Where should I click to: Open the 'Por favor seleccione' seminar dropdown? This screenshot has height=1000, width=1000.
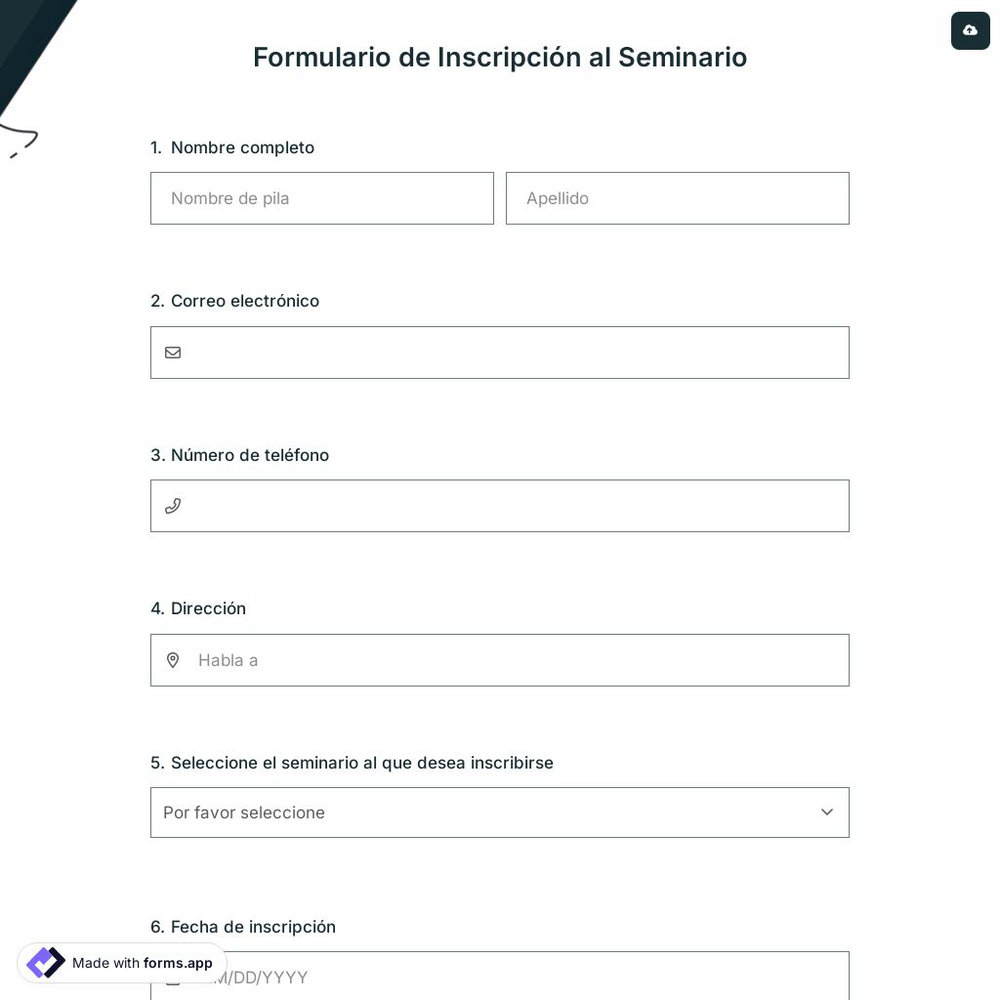pyautogui.click(x=500, y=812)
